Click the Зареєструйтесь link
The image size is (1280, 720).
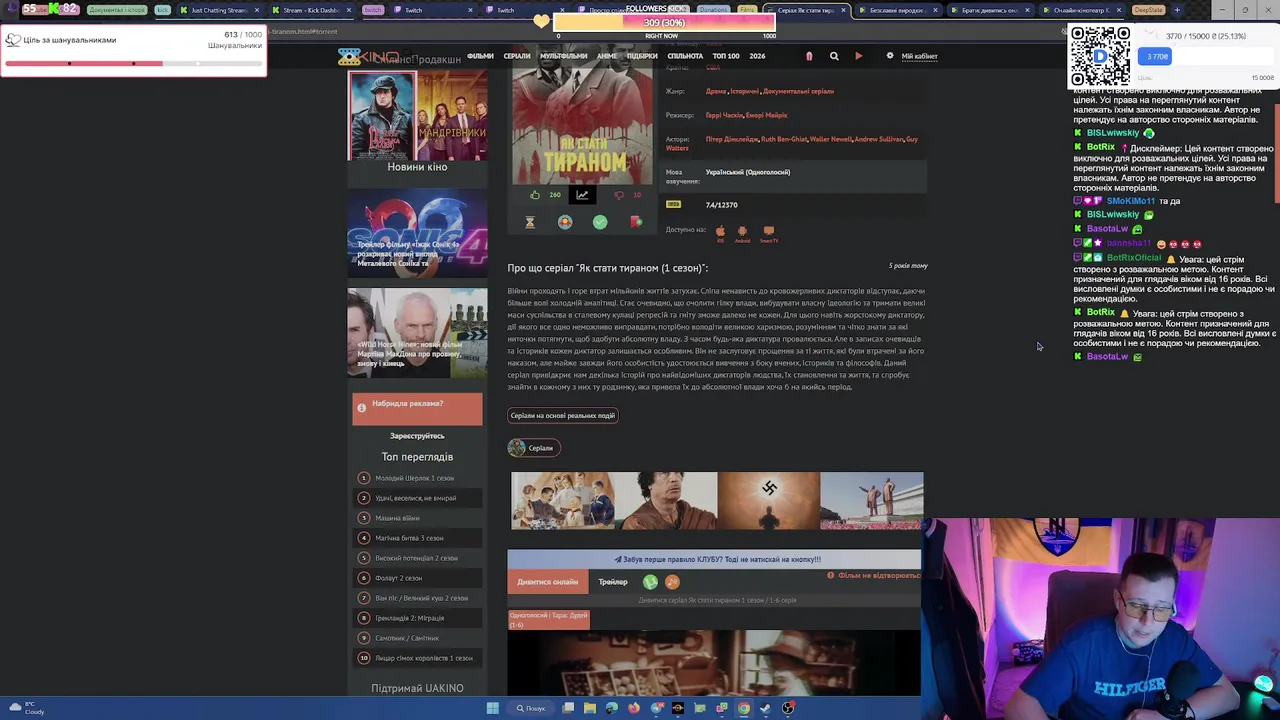417,436
